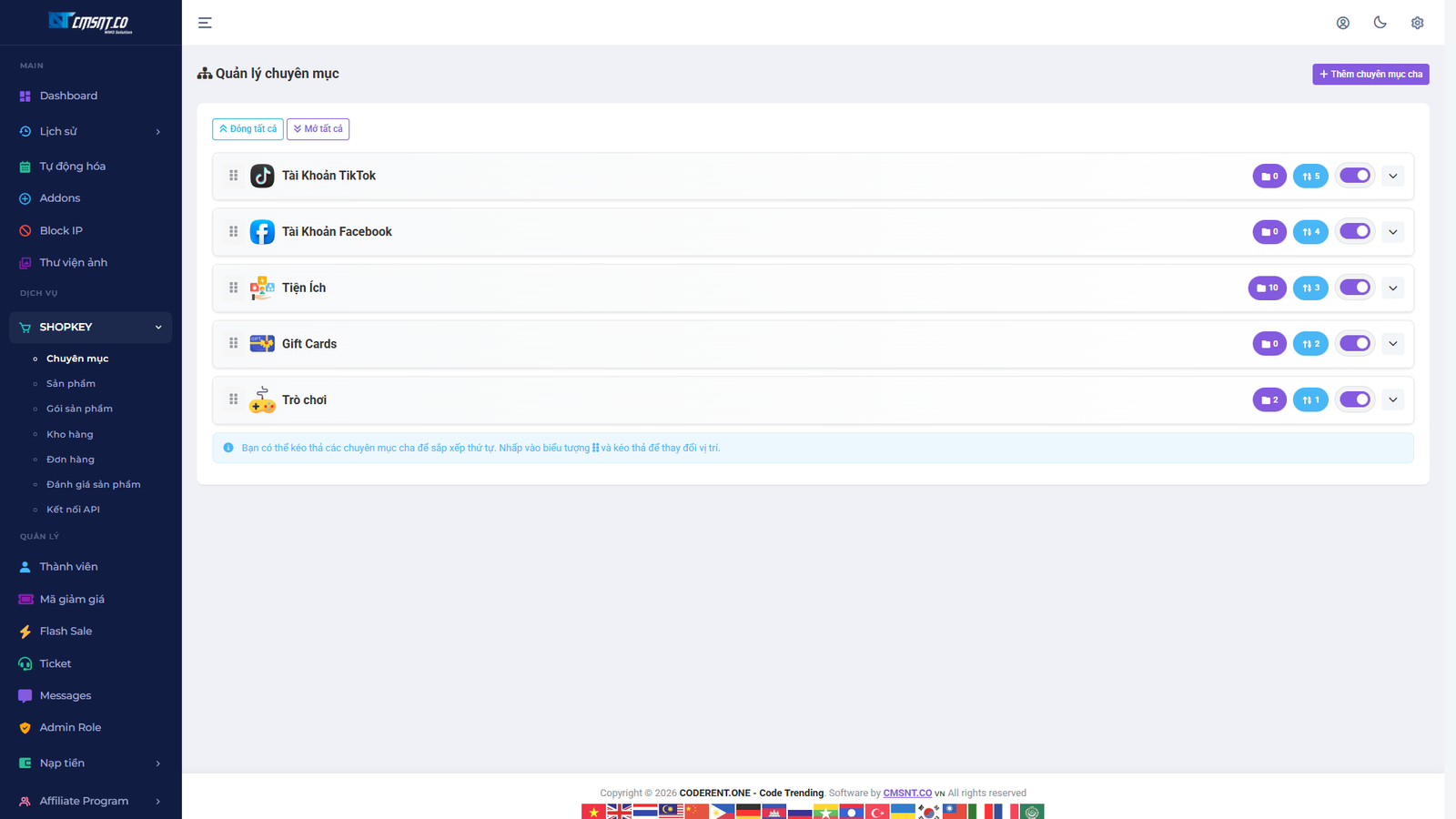This screenshot has height=819, width=1456.
Task: Click Thêm chuyên mục cha button
Action: click(x=1370, y=75)
